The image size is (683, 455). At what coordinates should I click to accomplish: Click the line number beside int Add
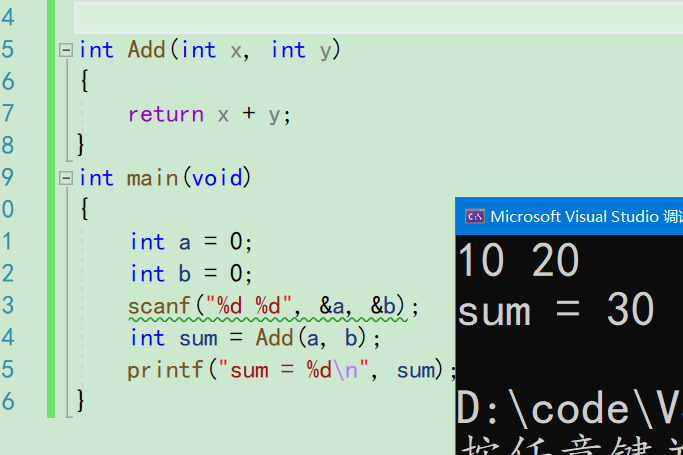point(8,50)
